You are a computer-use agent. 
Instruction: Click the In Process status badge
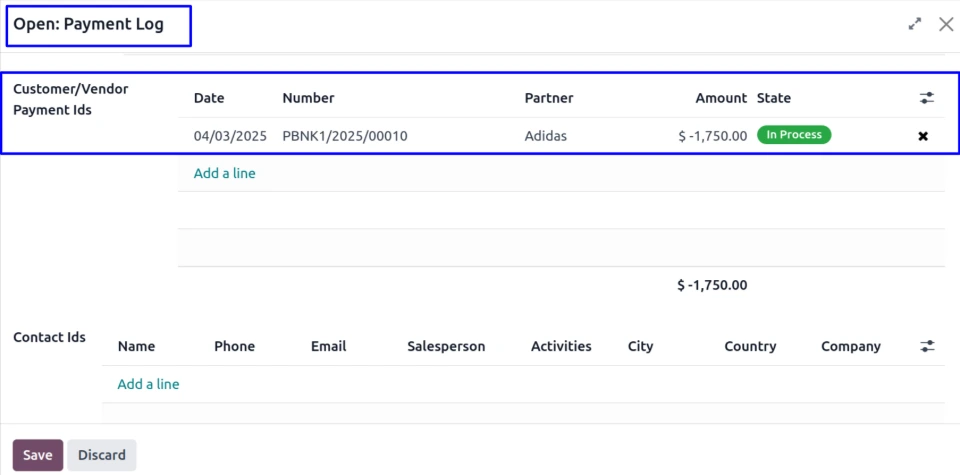tap(794, 135)
